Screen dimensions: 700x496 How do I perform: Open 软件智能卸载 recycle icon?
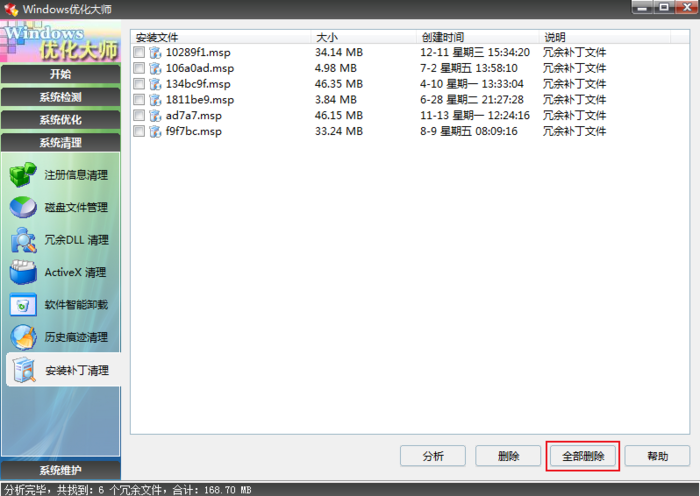pos(23,304)
